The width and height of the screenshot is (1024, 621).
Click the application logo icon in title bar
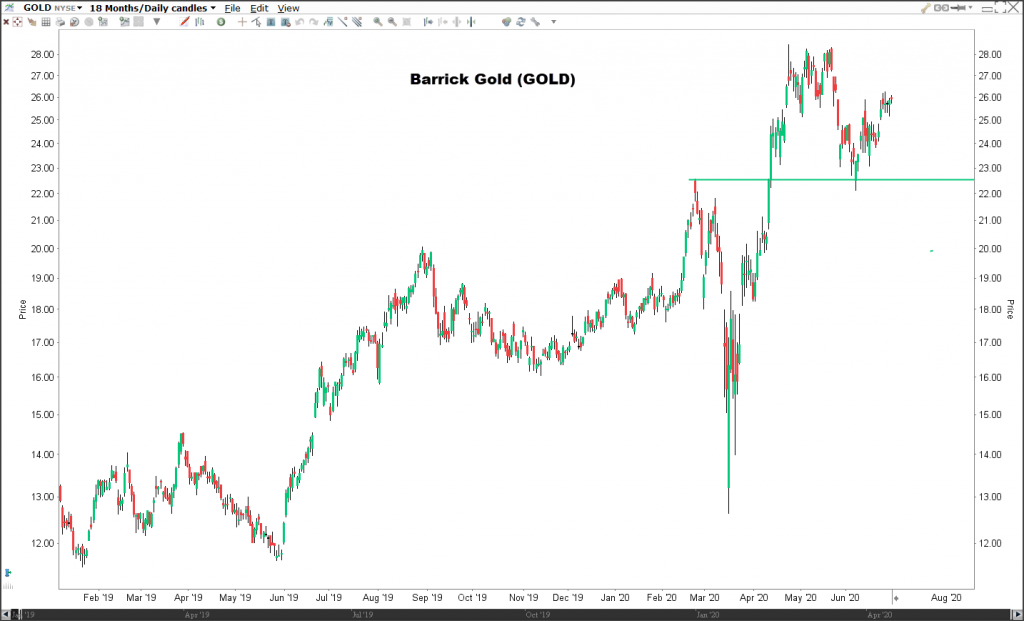pyautogui.click(x=9, y=8)
